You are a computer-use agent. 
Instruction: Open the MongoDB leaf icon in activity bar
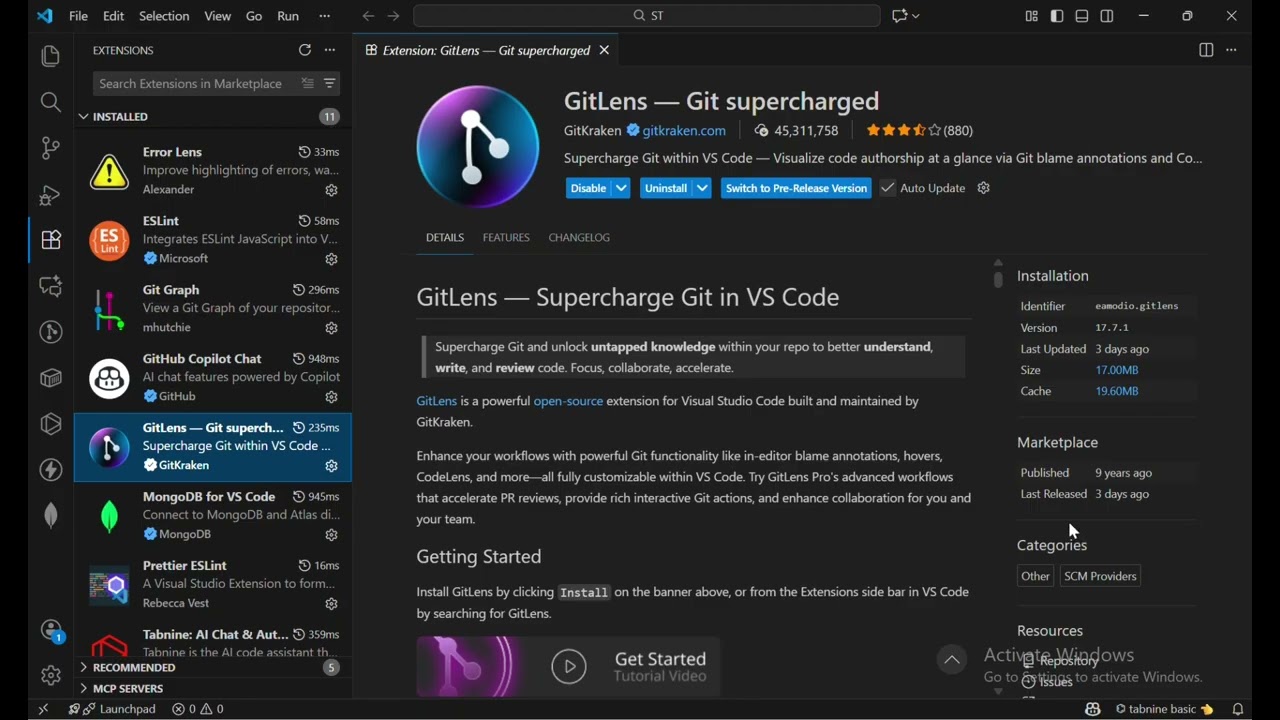[50, 517]
